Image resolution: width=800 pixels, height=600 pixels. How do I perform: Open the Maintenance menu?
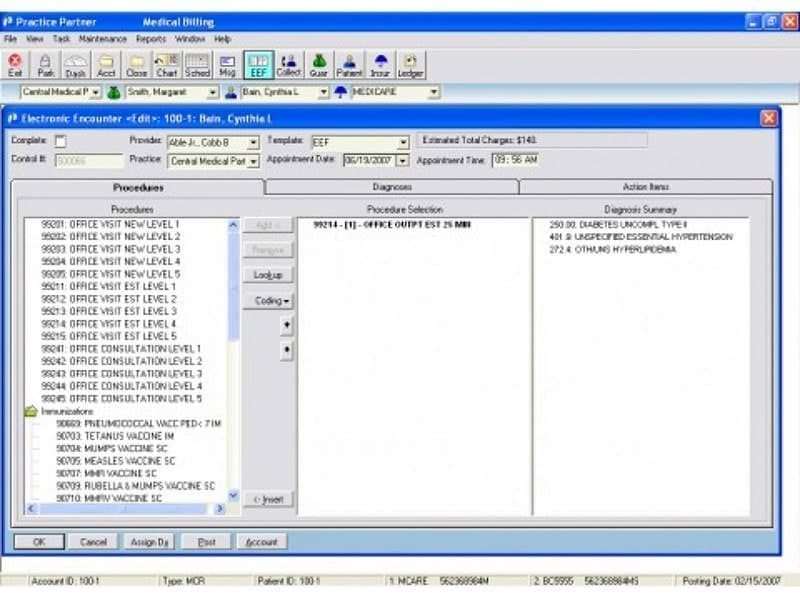click(x=103, y=38)
